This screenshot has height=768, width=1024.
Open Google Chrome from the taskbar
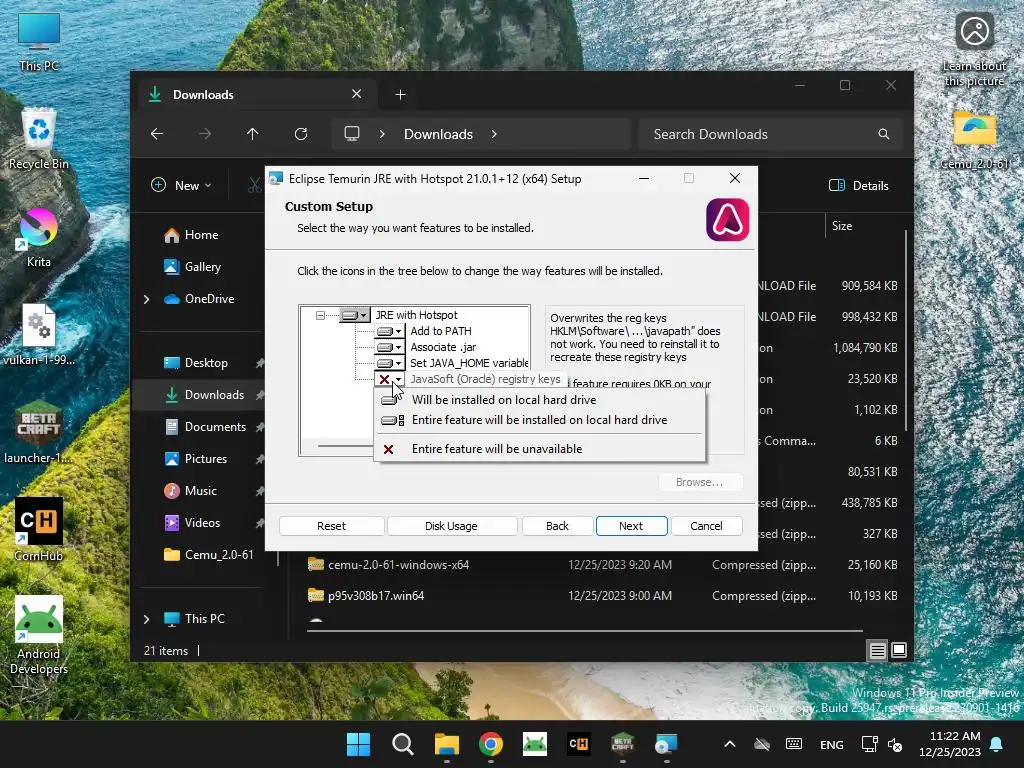[x=491, y=744]
